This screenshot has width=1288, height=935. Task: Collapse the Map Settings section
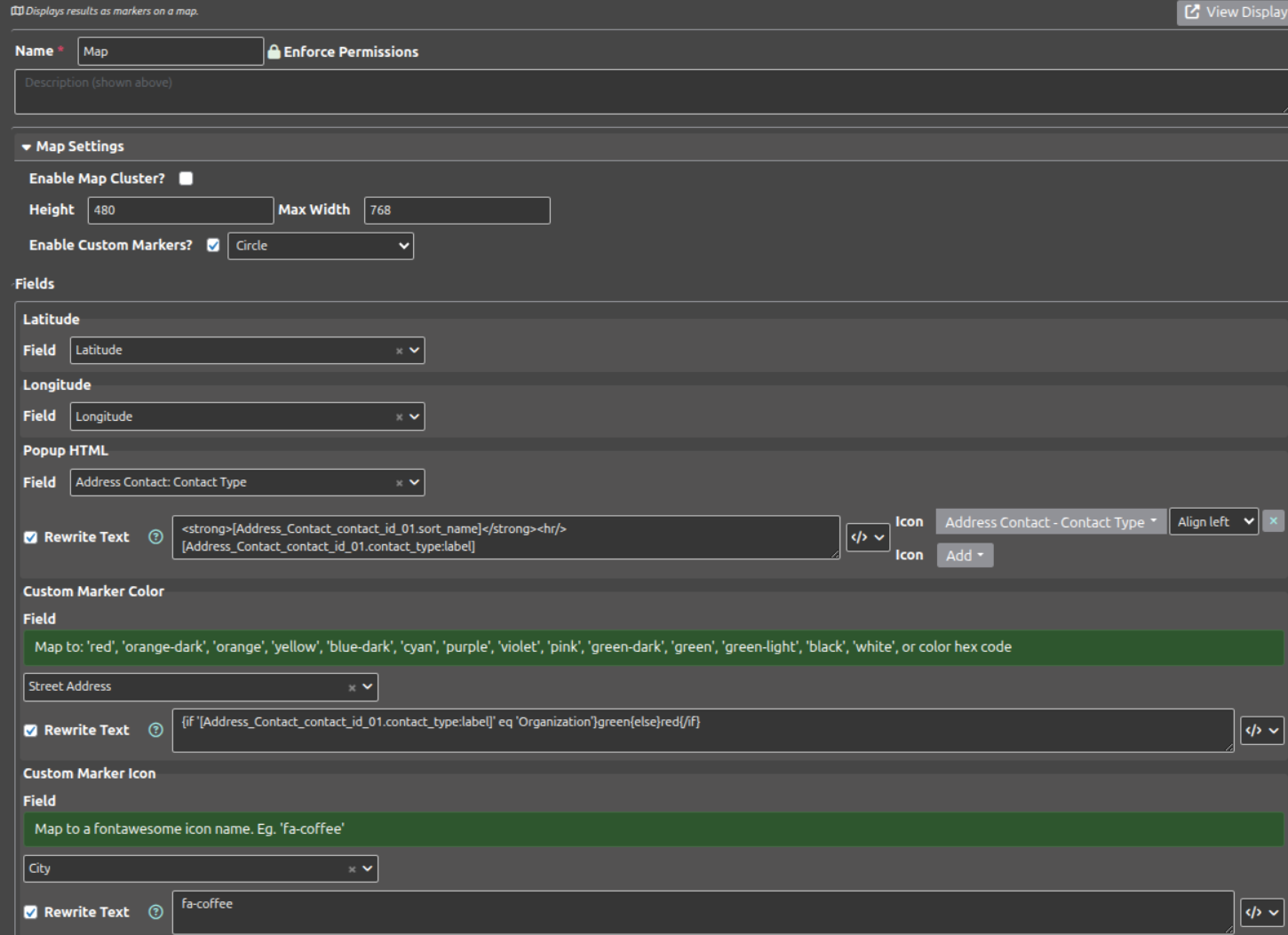click(x=73, y=147)
